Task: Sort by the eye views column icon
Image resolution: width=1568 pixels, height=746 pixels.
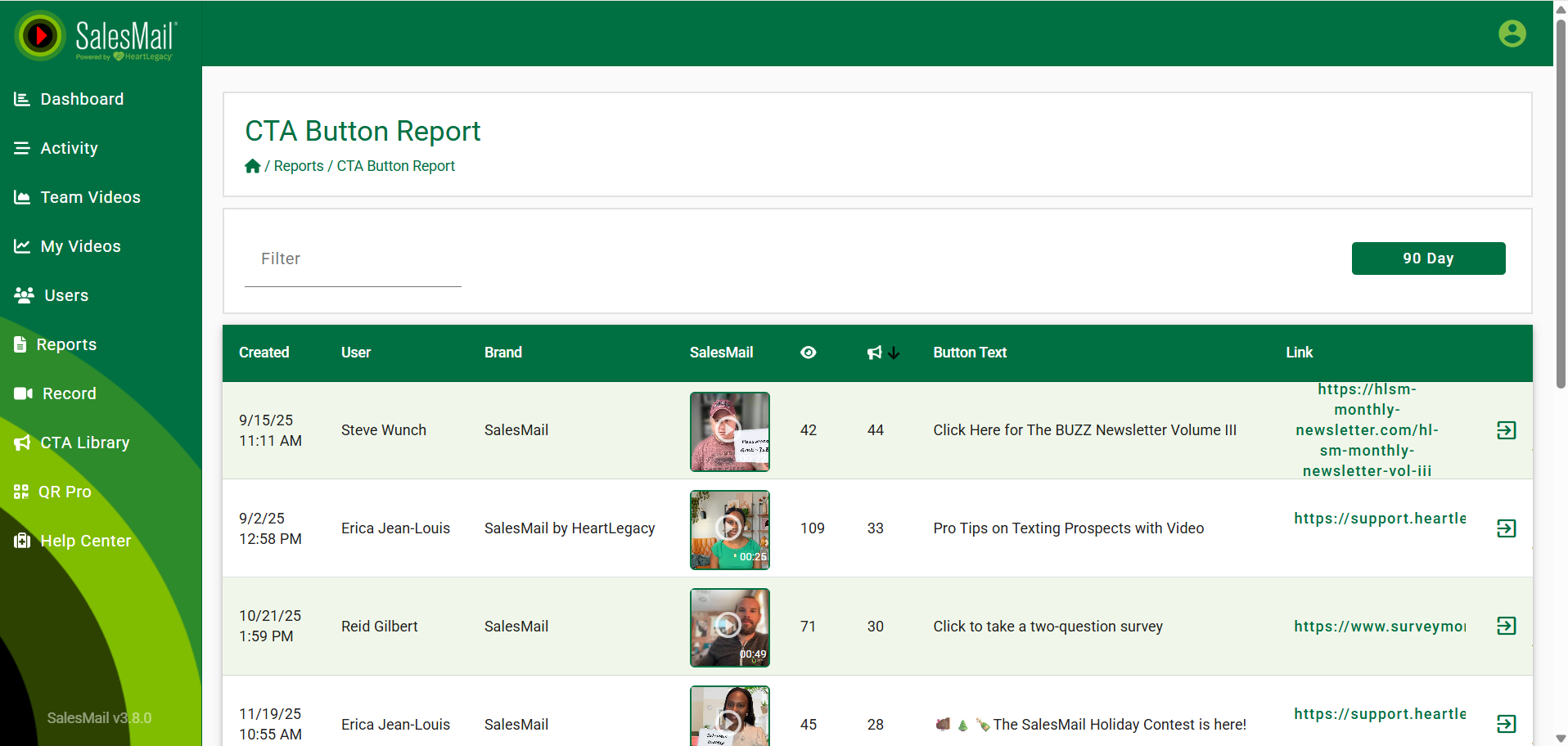Action: coord(808,353)
